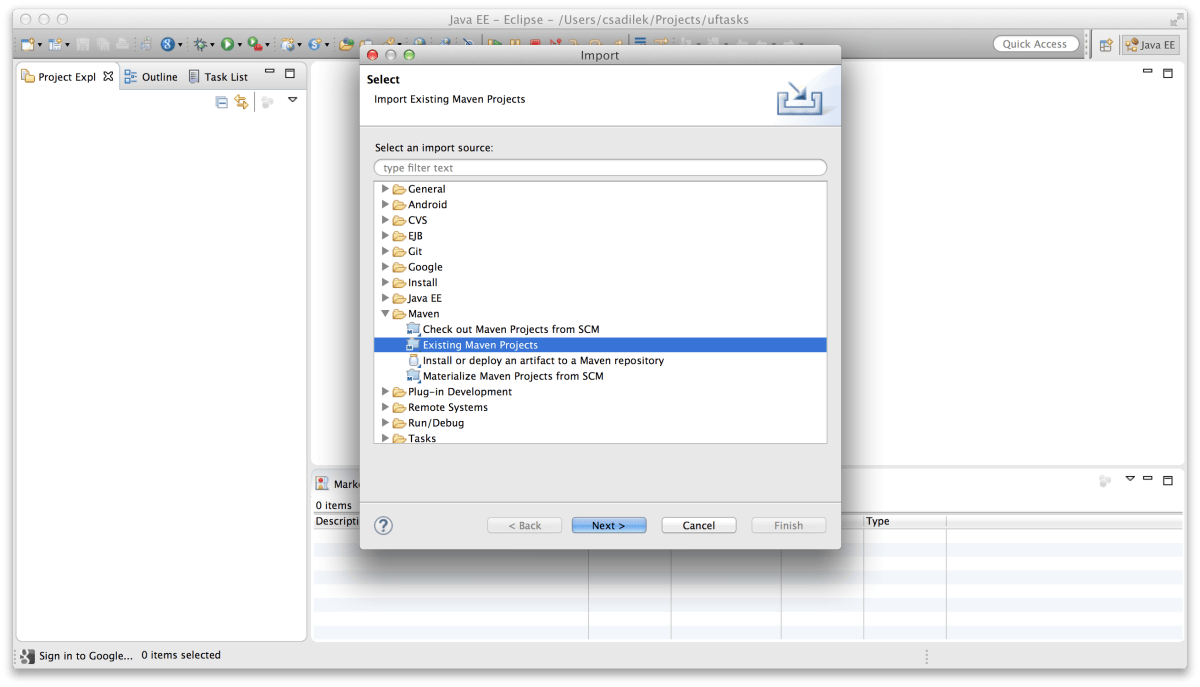Select the Remote Systems folder row
The width and height of the screenshot is (1200, 687).
pos(600,407)
